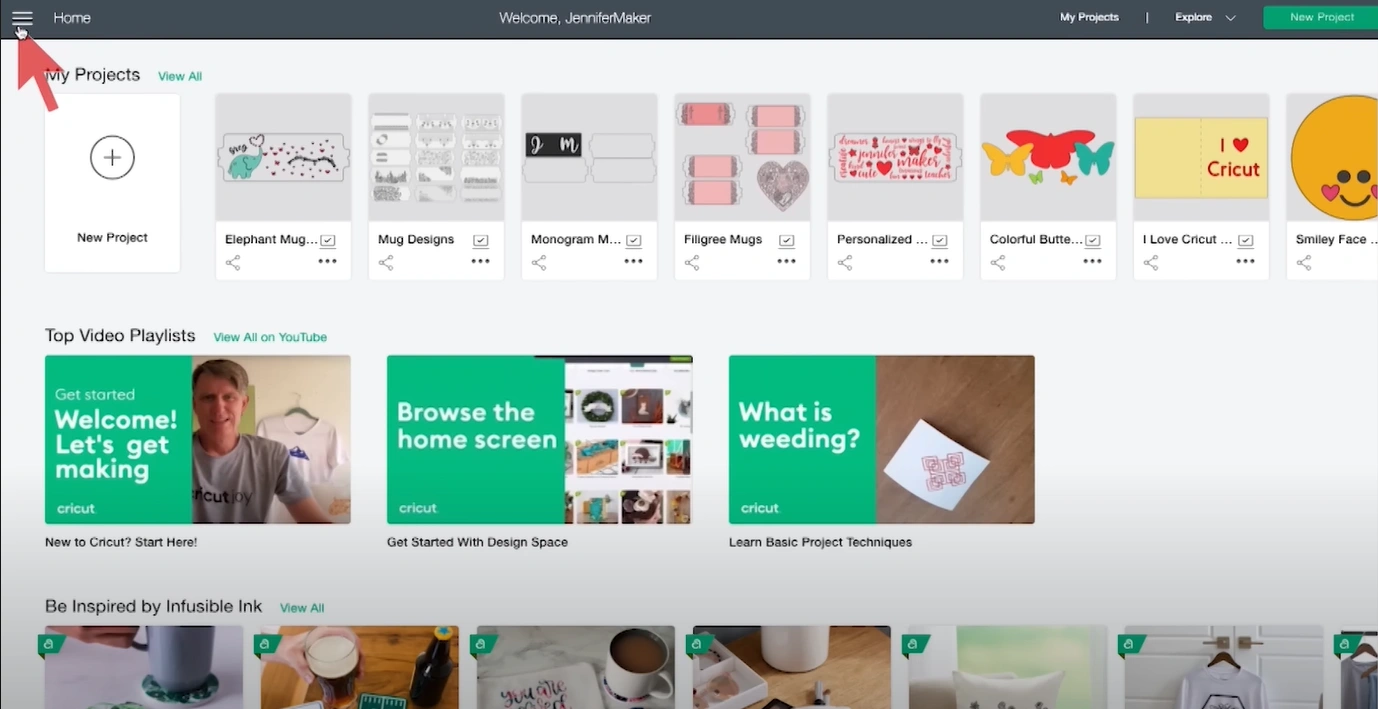1378x709 pixels.
Task: Share the Elephant Mug project
Action: click(233, 263)
